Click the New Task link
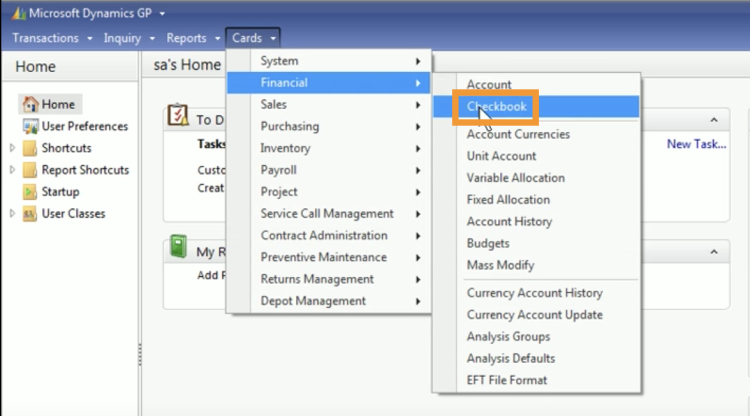This screenshot has width=750, height=416. tap(696, 144)
